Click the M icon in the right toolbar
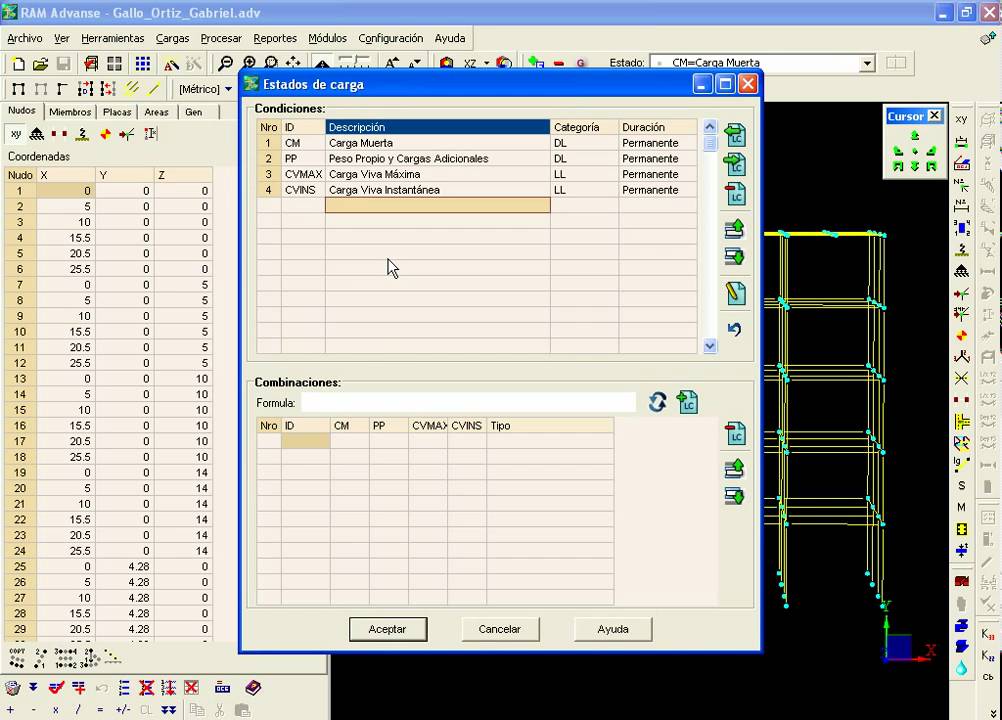Viewport: 1002px width, 720px height. (x=961, y=507)
